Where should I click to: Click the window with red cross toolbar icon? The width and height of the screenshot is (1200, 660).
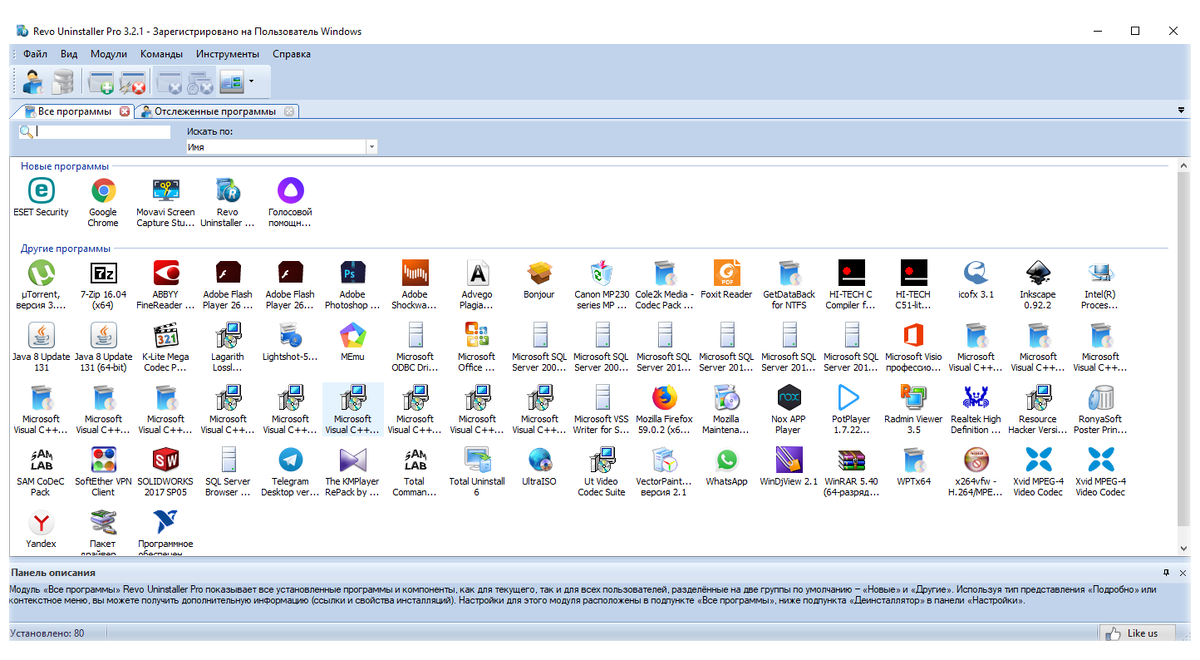tap(132, 81)
